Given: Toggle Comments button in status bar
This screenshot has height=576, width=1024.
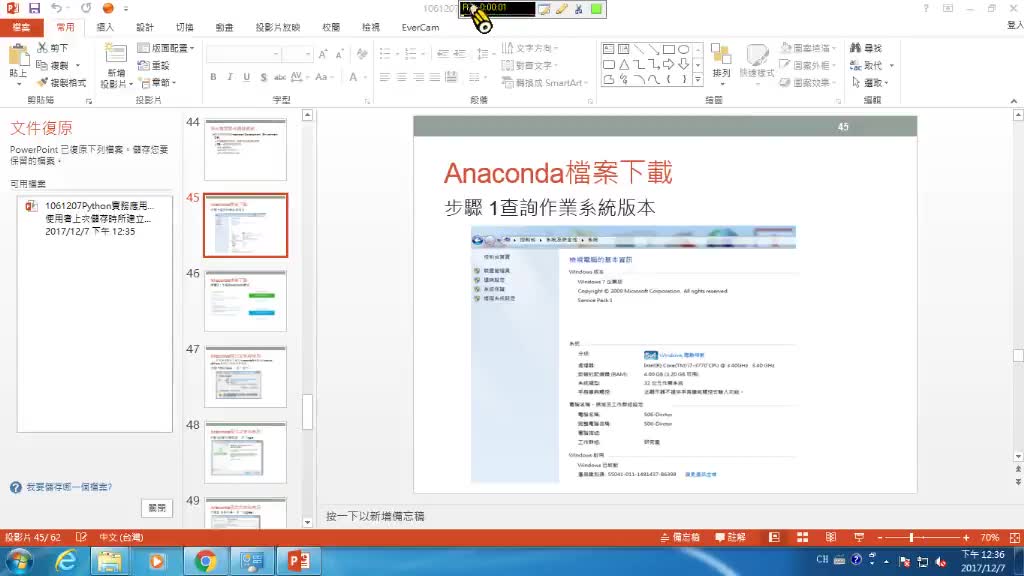Looking at the screenshot, I should click(x=730, y=537).
